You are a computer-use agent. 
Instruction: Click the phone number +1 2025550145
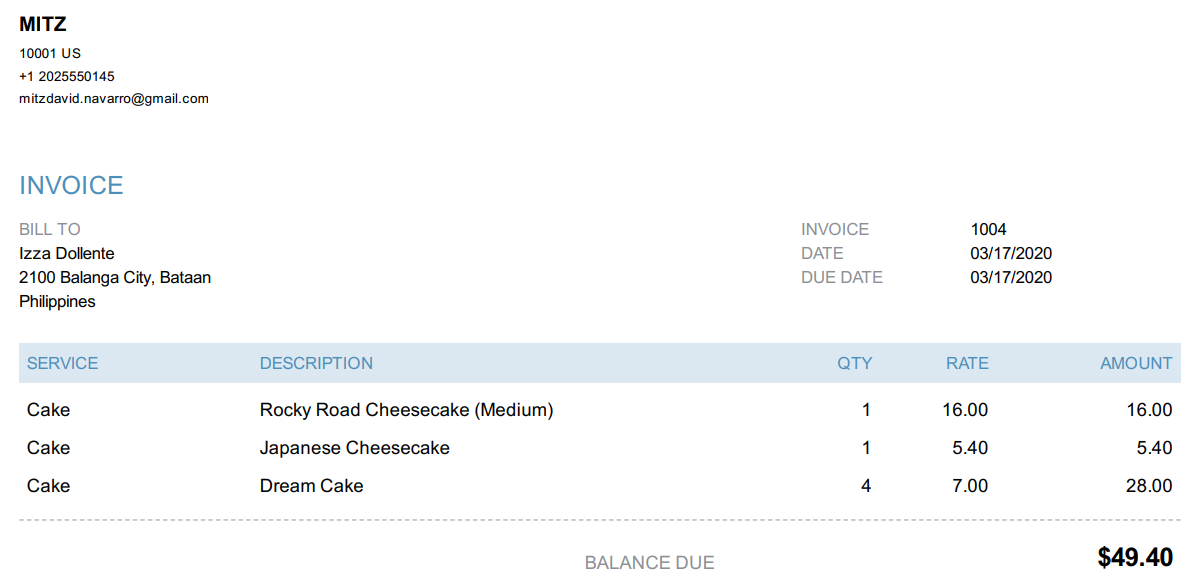click(67, 76)
